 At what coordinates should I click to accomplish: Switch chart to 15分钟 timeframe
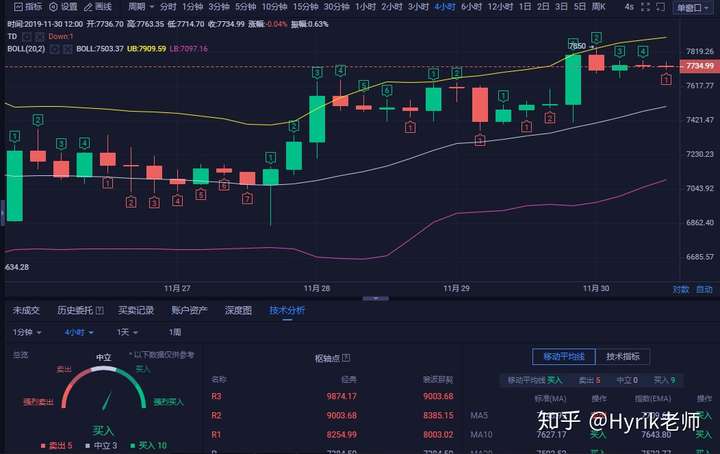pos(305,7)
